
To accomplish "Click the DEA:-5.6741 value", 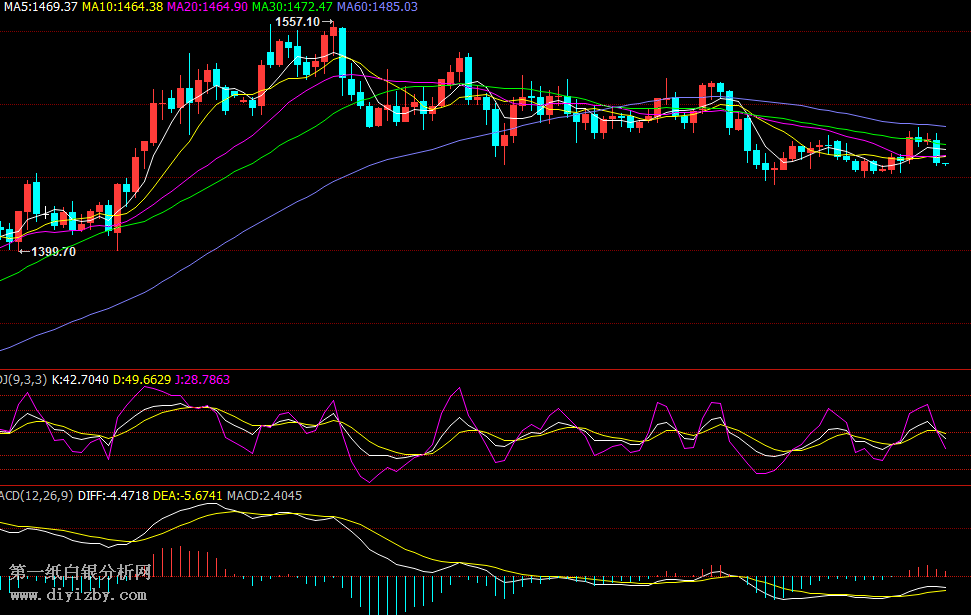I will 188,495.
